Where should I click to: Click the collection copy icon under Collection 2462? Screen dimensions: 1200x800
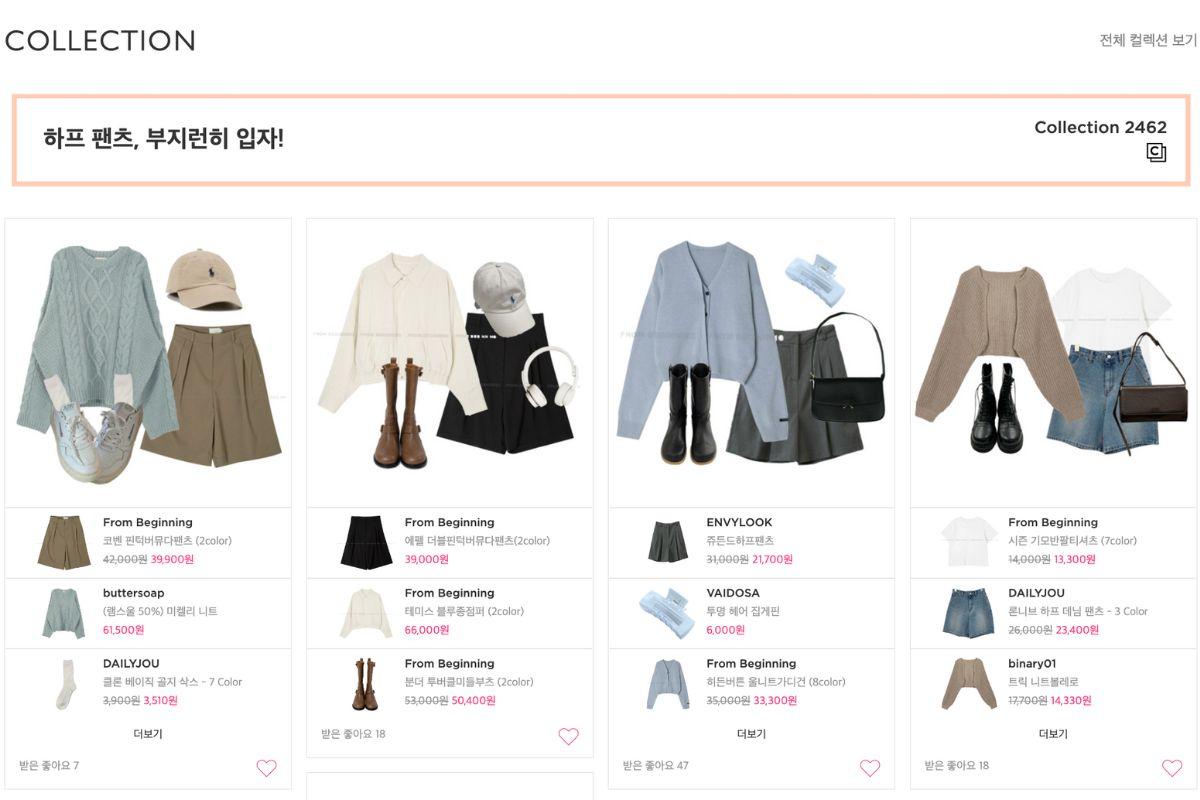pyautogui.click(x=1156, y=153)
